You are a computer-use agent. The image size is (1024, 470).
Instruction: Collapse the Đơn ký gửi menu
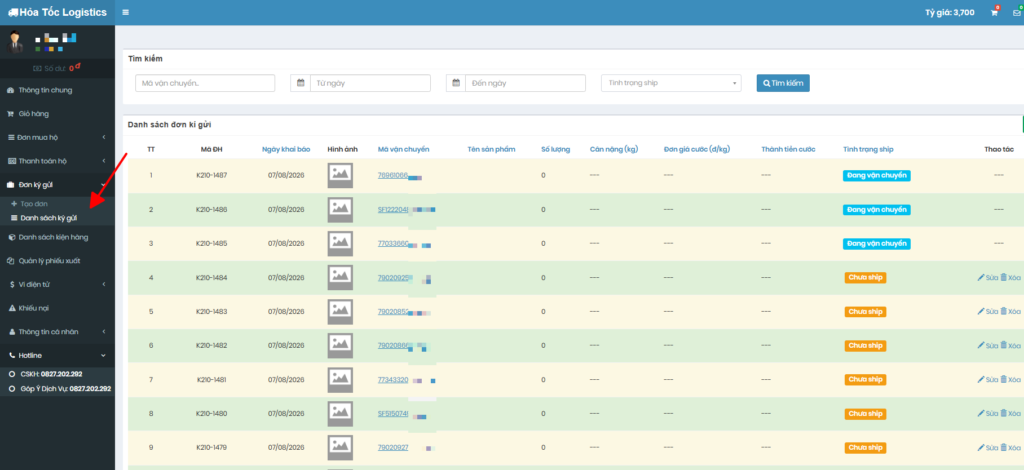point(57,185)
